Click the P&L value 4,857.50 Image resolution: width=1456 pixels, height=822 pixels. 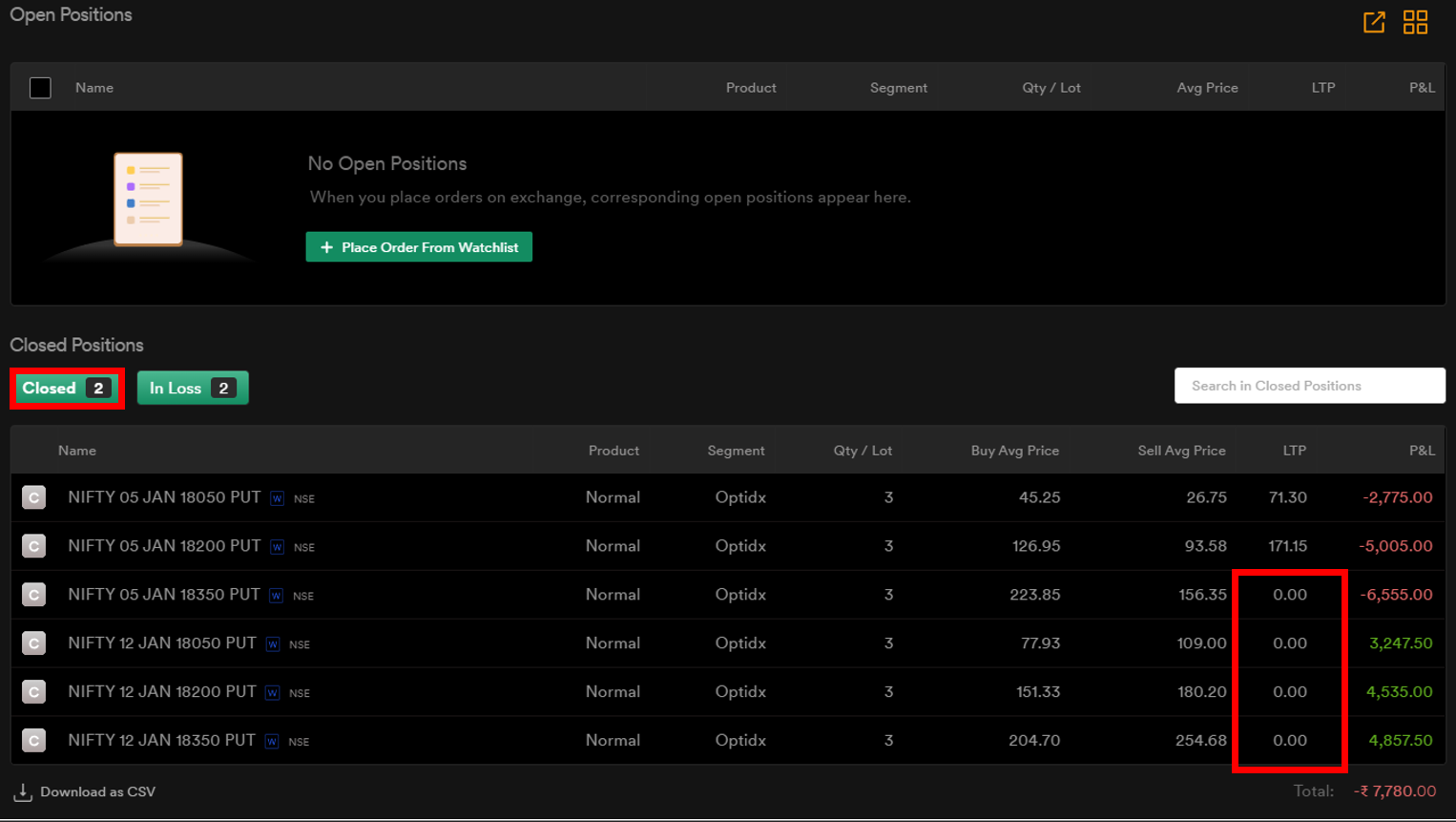click(1401, 741)
